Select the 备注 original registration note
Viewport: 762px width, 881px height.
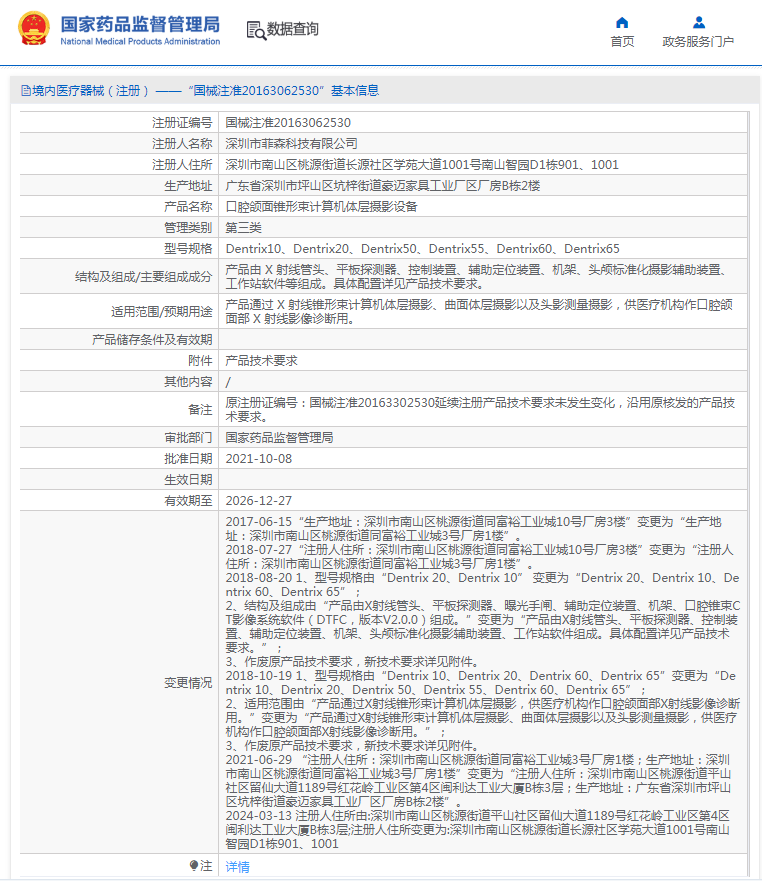pyautogui.click(x=480, y=410)
